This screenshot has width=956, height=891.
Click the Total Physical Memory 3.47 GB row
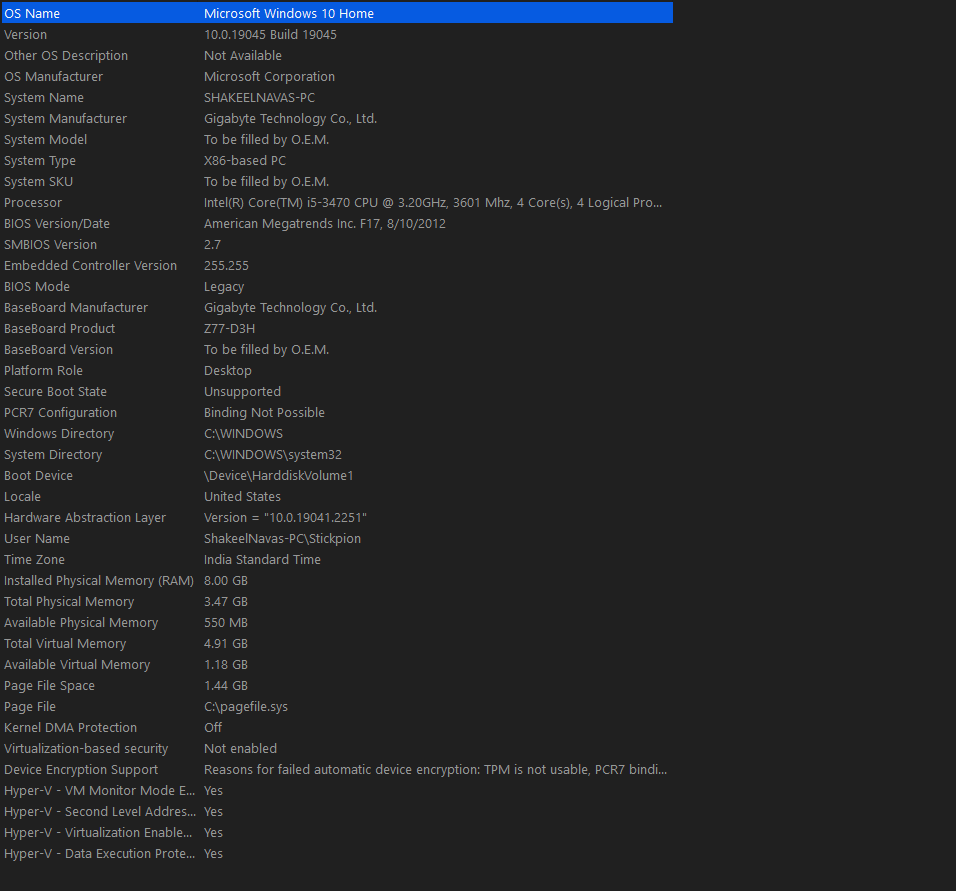pos(337,601)
